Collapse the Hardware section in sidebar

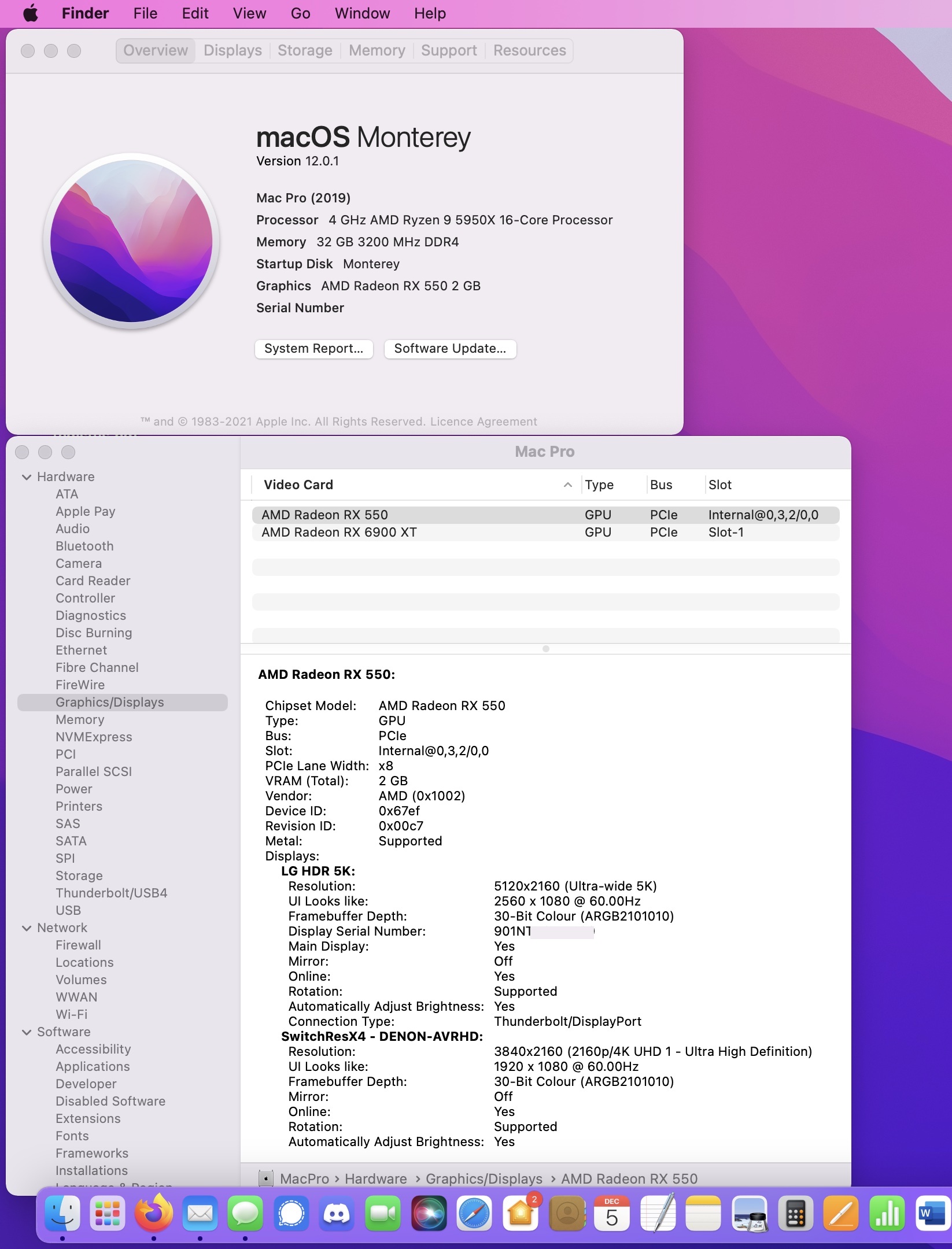[27, 477]
